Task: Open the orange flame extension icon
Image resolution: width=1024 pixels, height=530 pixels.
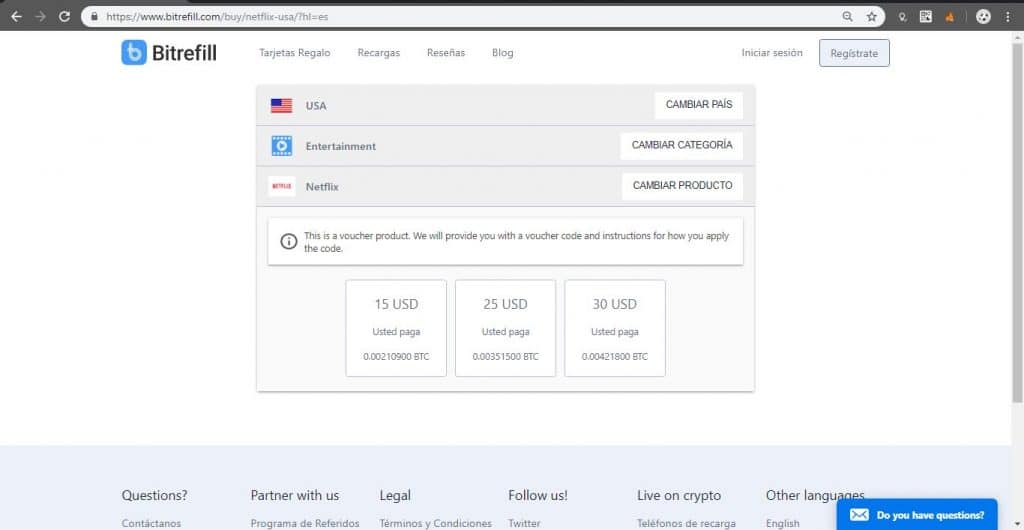Action: (950, 17)
